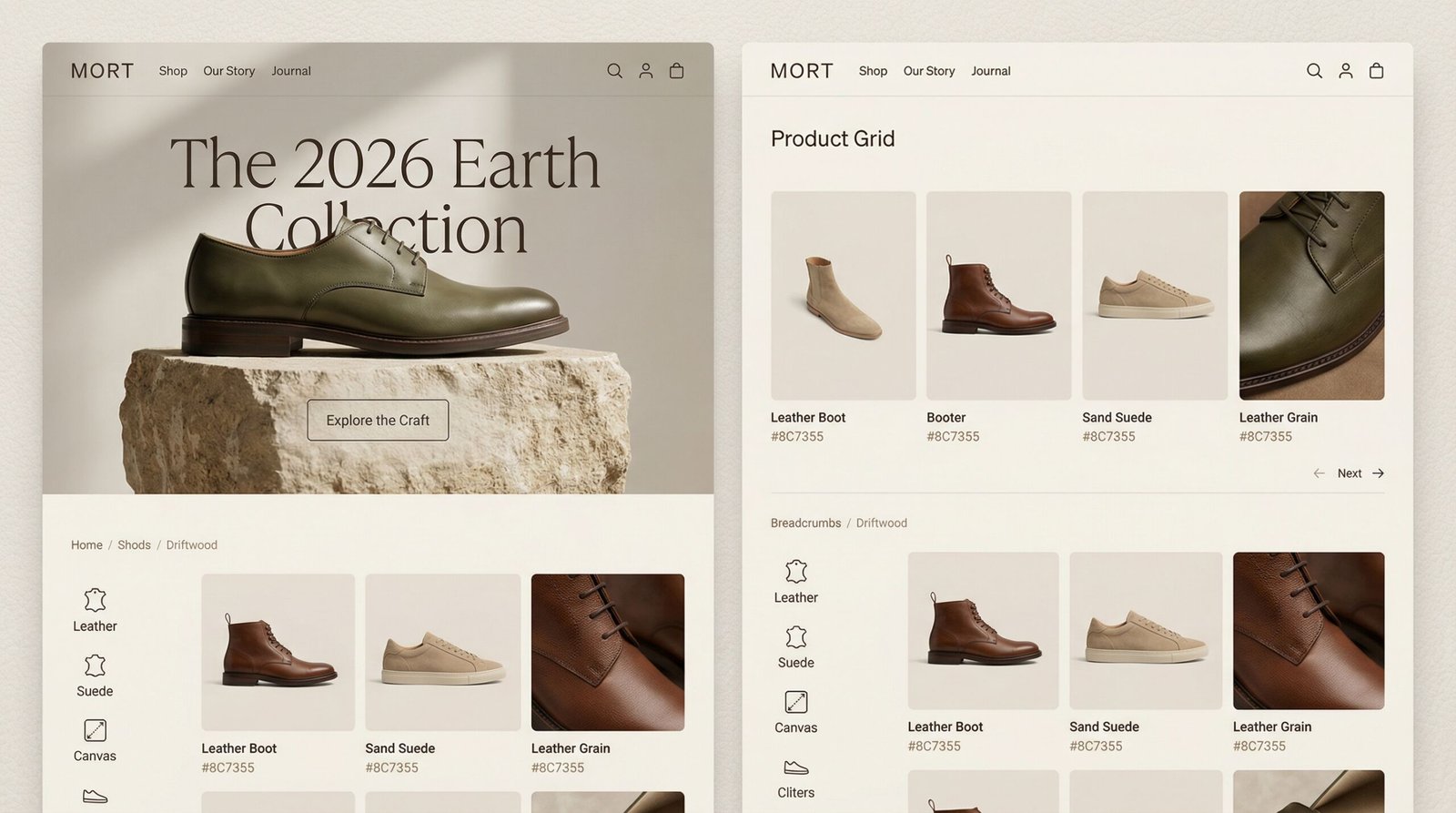
Task: Click the Next pagination link
Action: 1350,473
